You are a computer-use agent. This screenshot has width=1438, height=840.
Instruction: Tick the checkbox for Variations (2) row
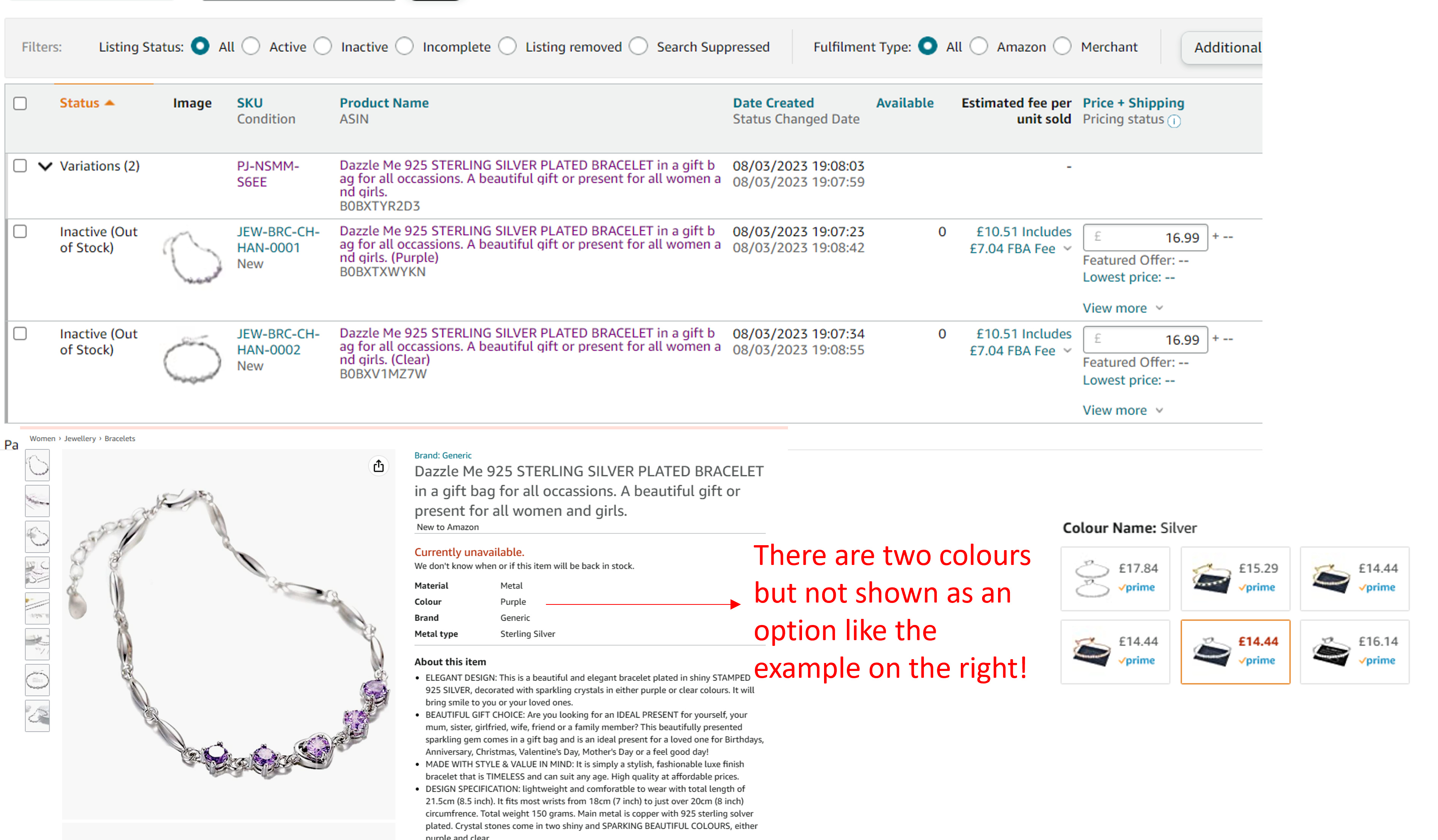coord(20,166)
